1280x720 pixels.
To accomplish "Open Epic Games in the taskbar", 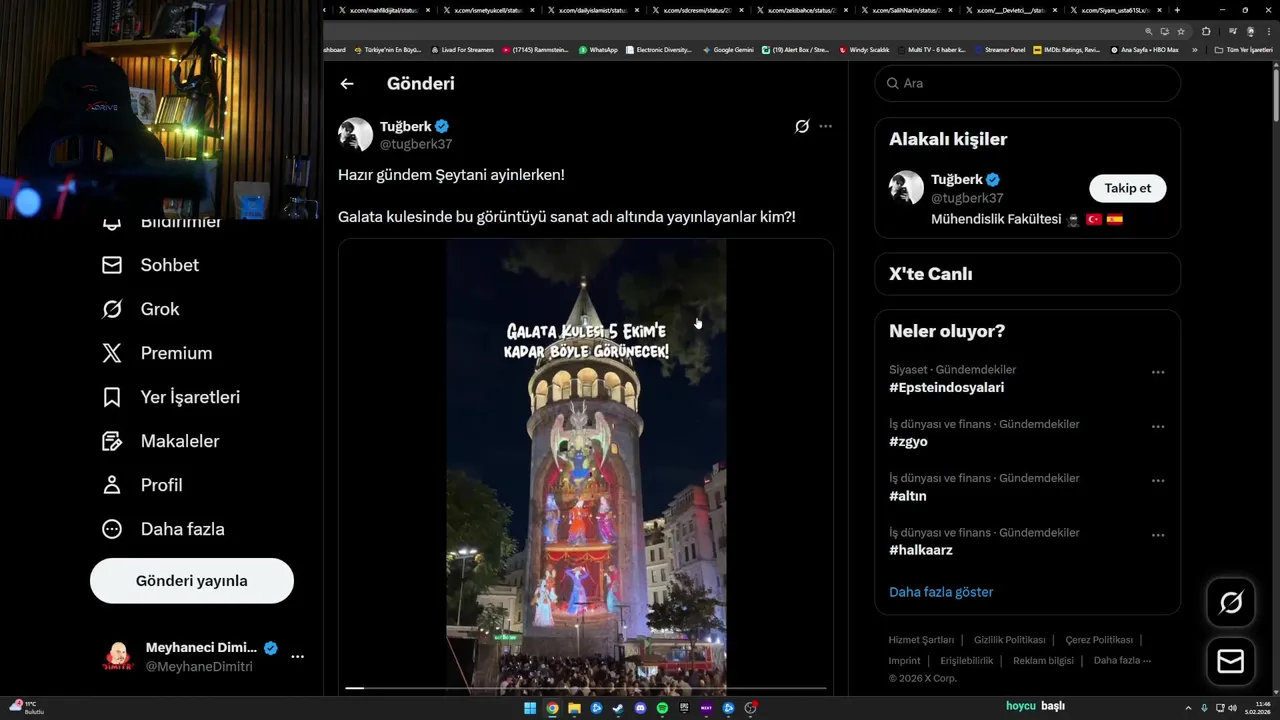I will point(684,708).
